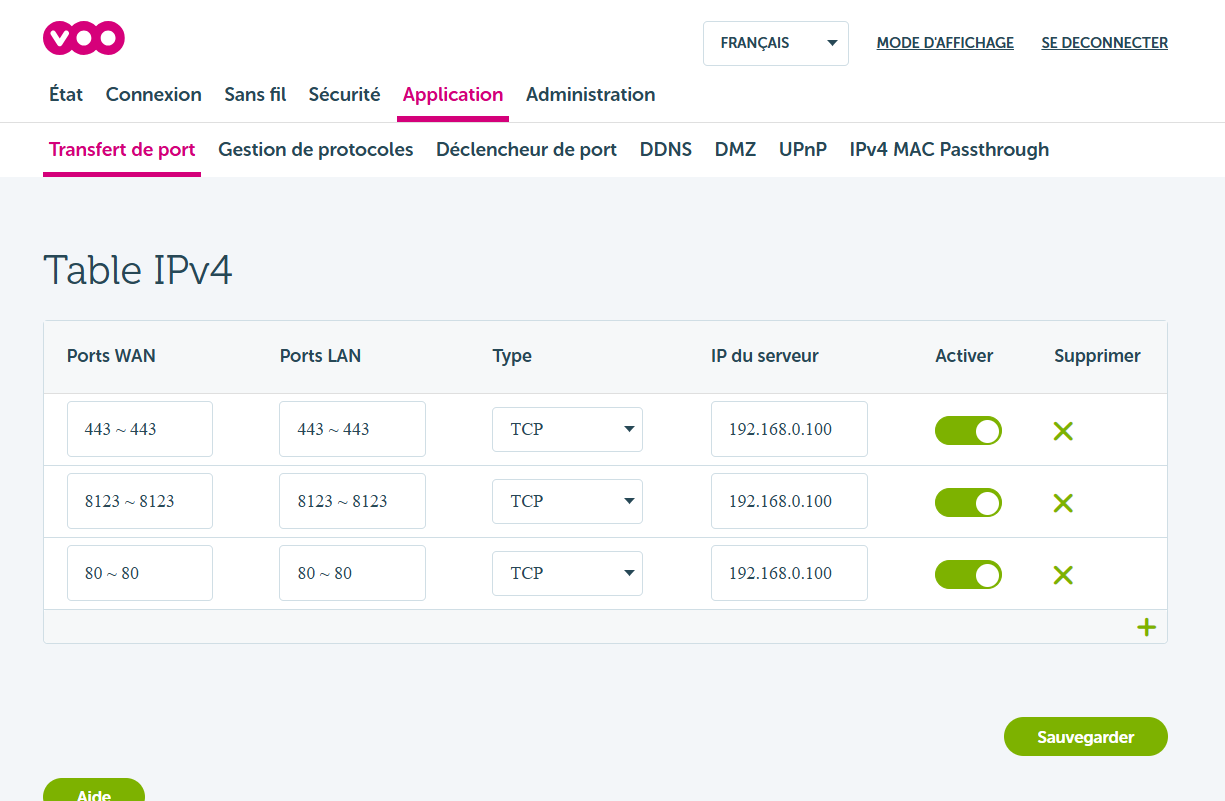Open Gestion de protocoles subtab
Image resolution: width=1225 pixels, height=801 pixels.
[316, 150]
